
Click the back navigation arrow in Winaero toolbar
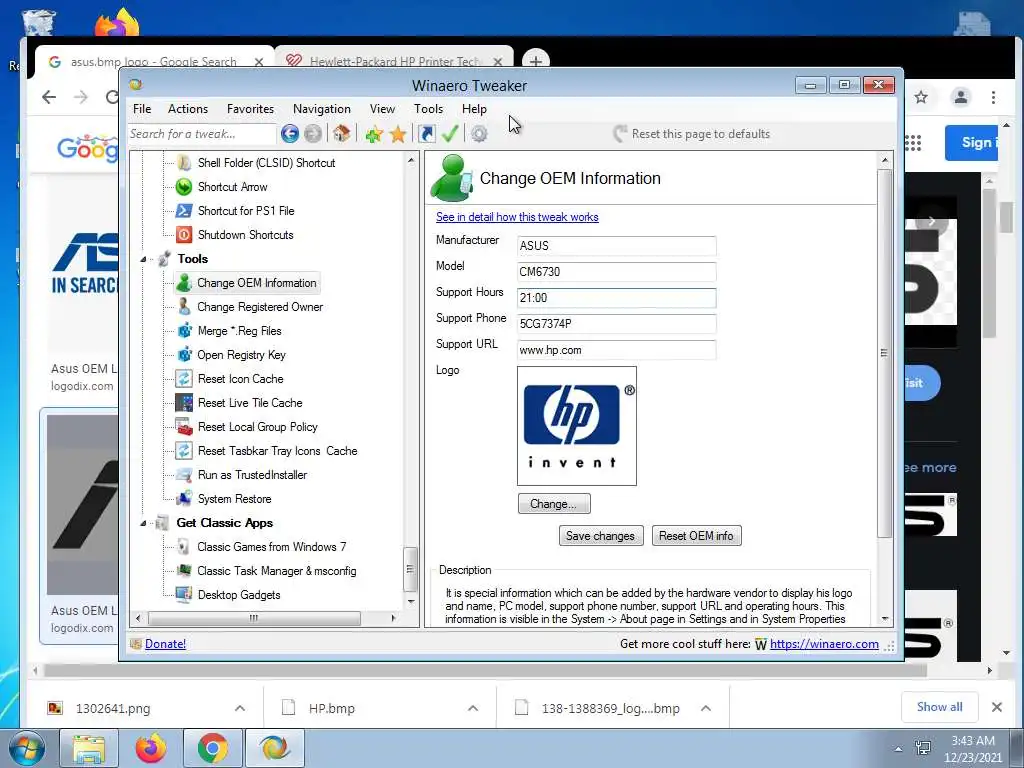[290, 134]
